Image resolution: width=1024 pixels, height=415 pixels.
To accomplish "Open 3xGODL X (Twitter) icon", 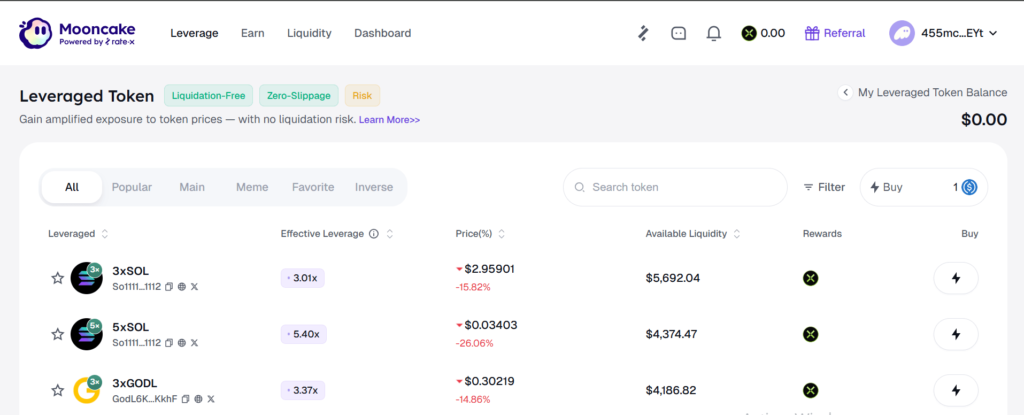I will point(210,399).
